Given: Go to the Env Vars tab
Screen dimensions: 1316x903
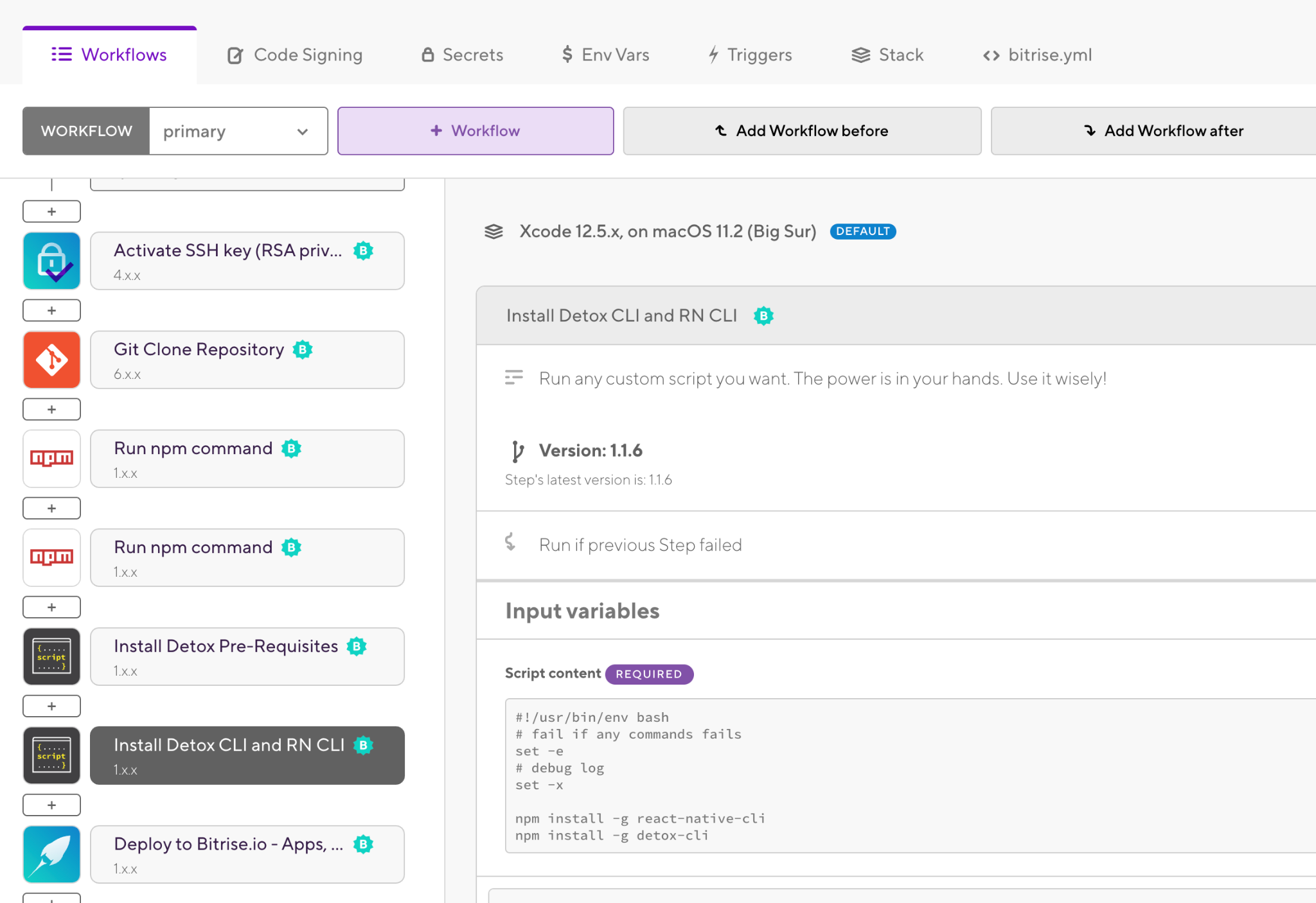Looking at the screenshot, I should point(605,55).
